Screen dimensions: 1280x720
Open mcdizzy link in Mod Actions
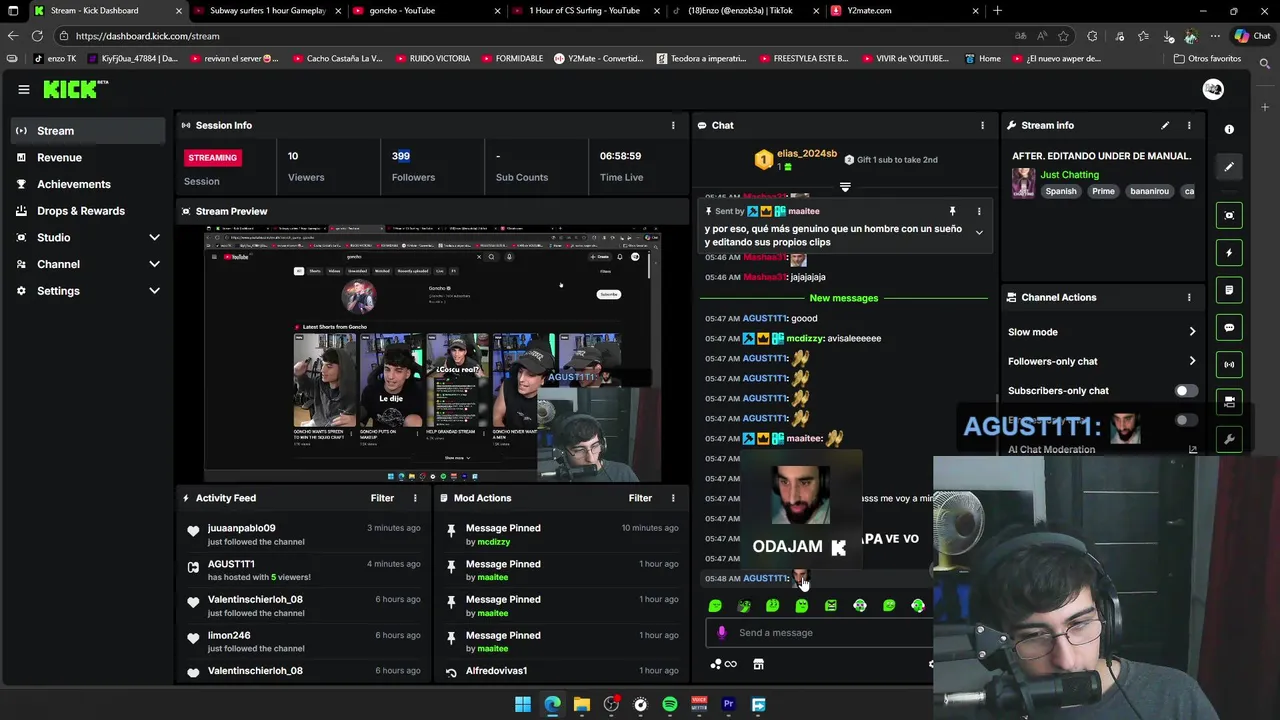(494, 542)
